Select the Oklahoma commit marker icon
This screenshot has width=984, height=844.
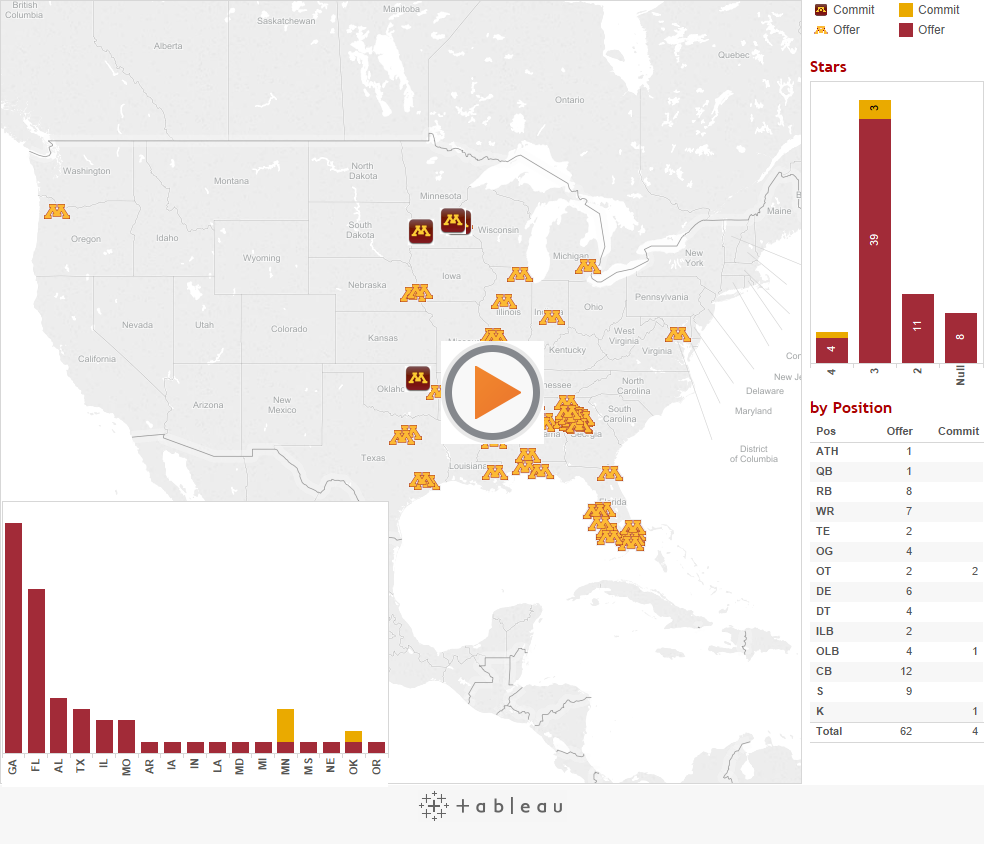pos(418,378)
